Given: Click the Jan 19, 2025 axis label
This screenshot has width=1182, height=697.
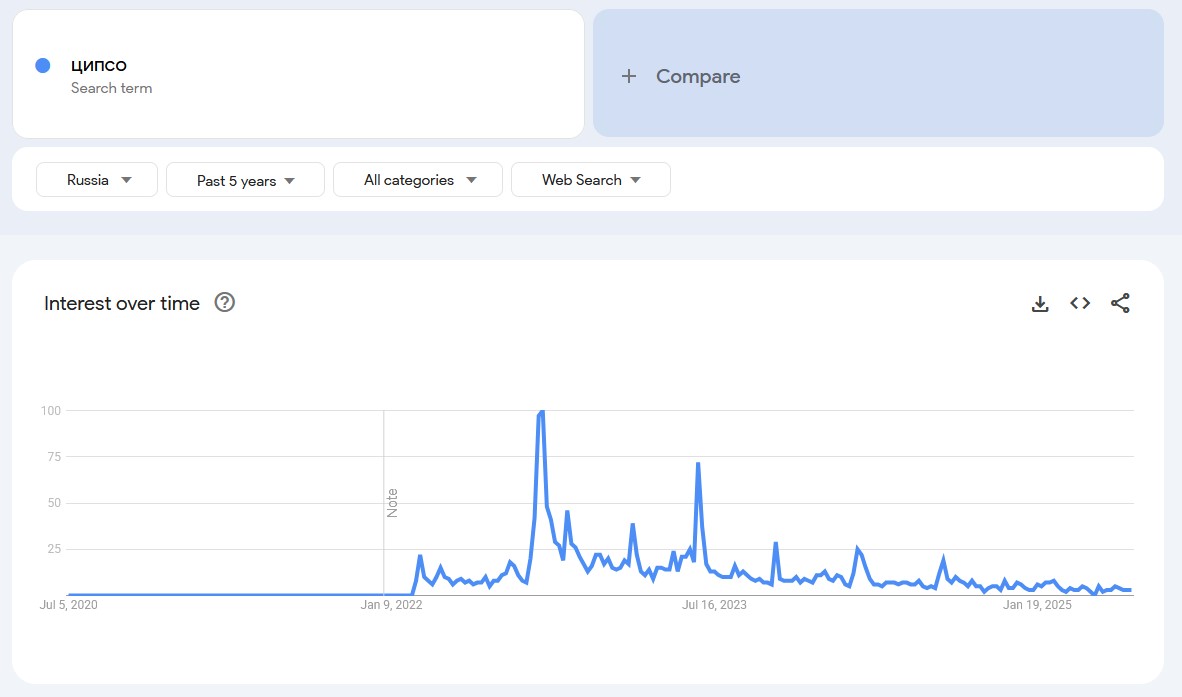Looking at the screenshot, I should click(x=1037, y=604).
